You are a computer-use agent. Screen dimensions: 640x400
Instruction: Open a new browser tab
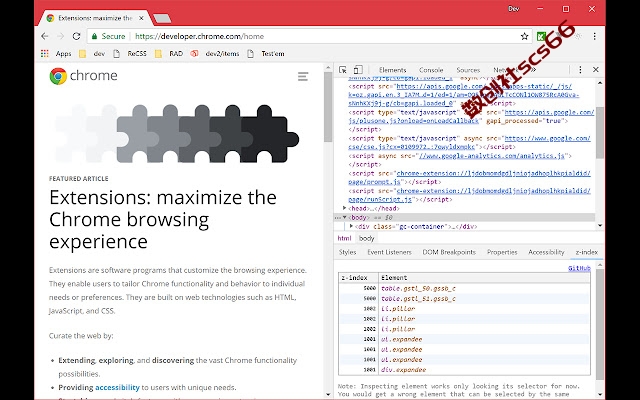(x=162, y=18)
